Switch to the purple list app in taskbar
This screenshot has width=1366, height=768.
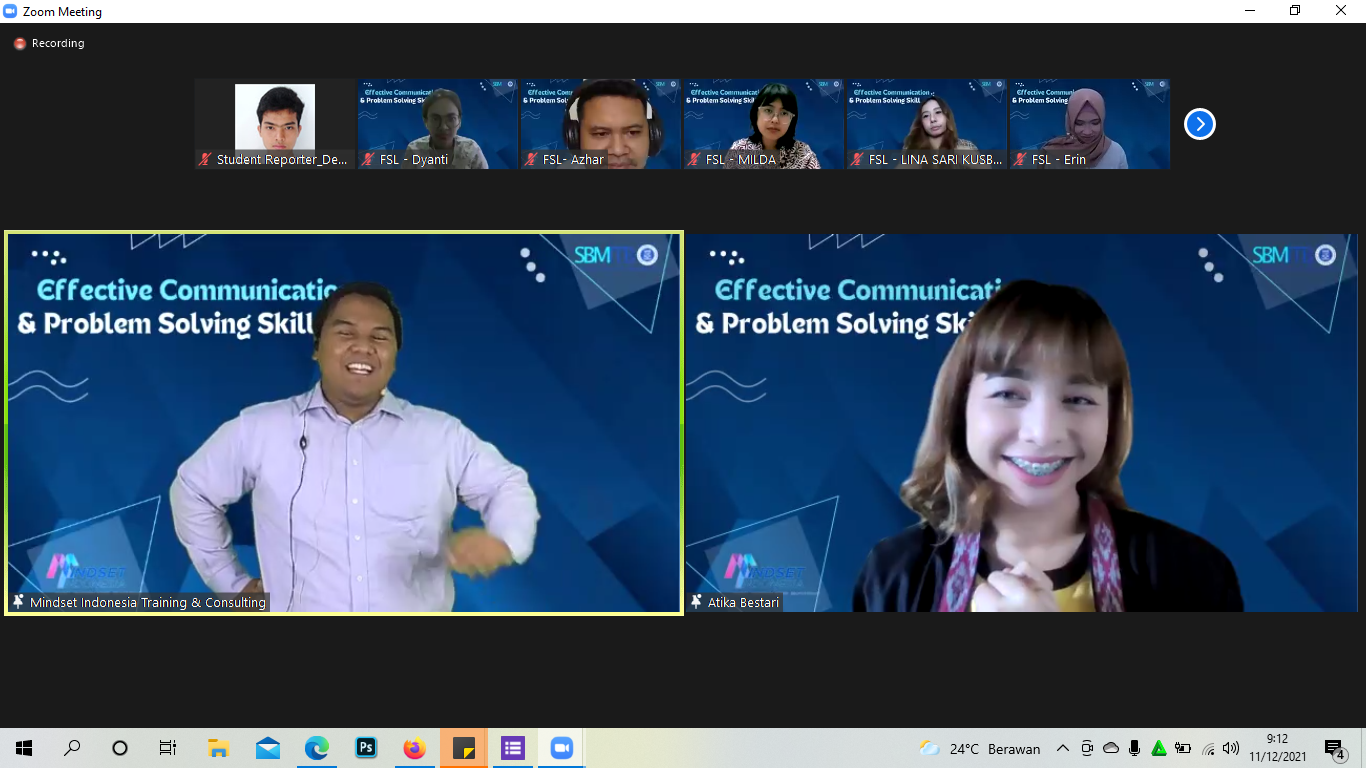[x=512, y=748]
